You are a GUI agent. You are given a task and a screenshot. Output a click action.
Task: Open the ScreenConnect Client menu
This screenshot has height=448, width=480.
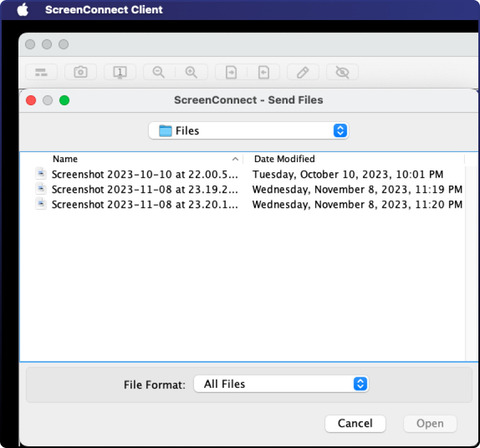click(x=104, y=10)
